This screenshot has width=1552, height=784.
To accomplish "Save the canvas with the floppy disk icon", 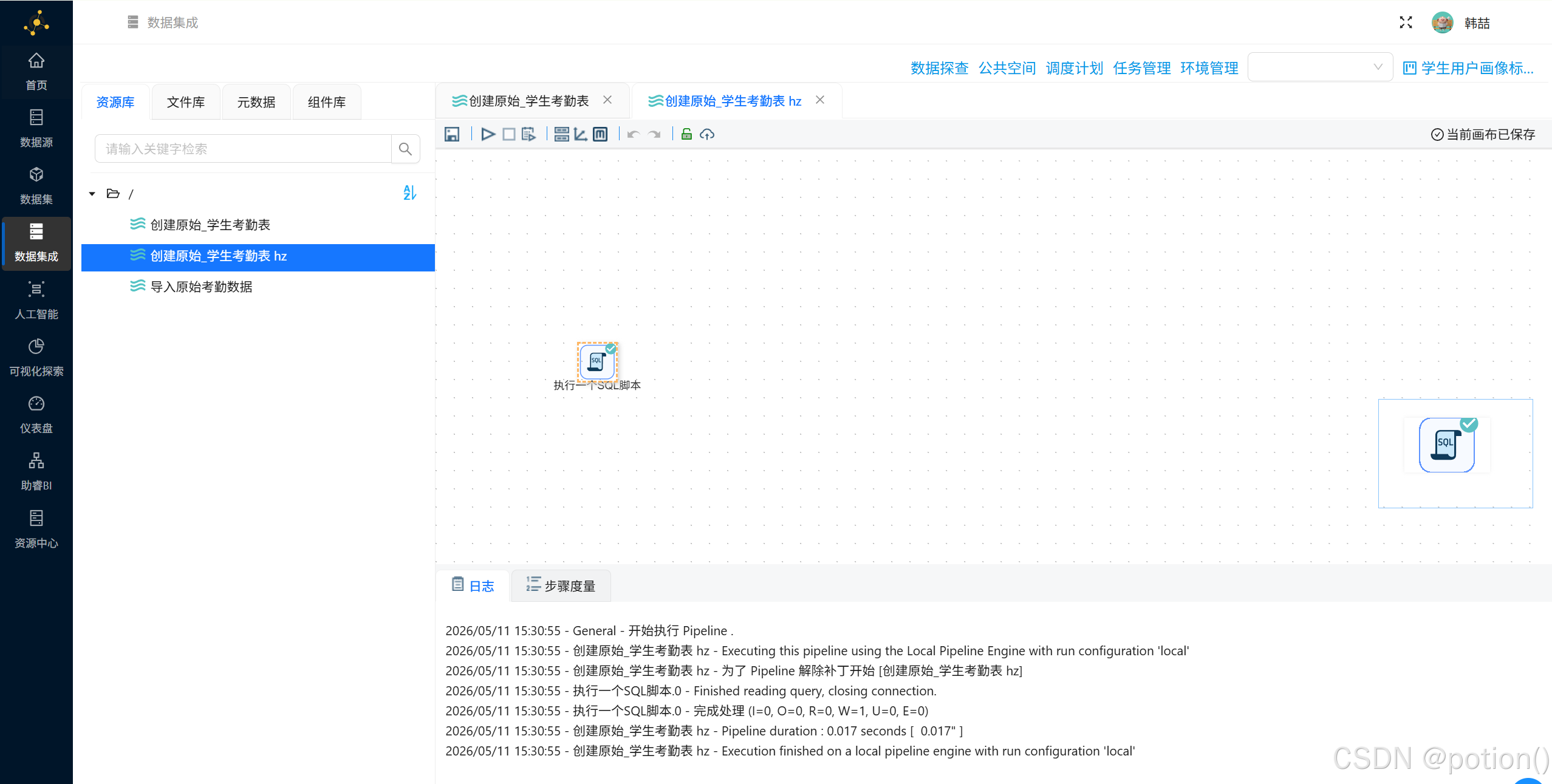I will (452, 134).
